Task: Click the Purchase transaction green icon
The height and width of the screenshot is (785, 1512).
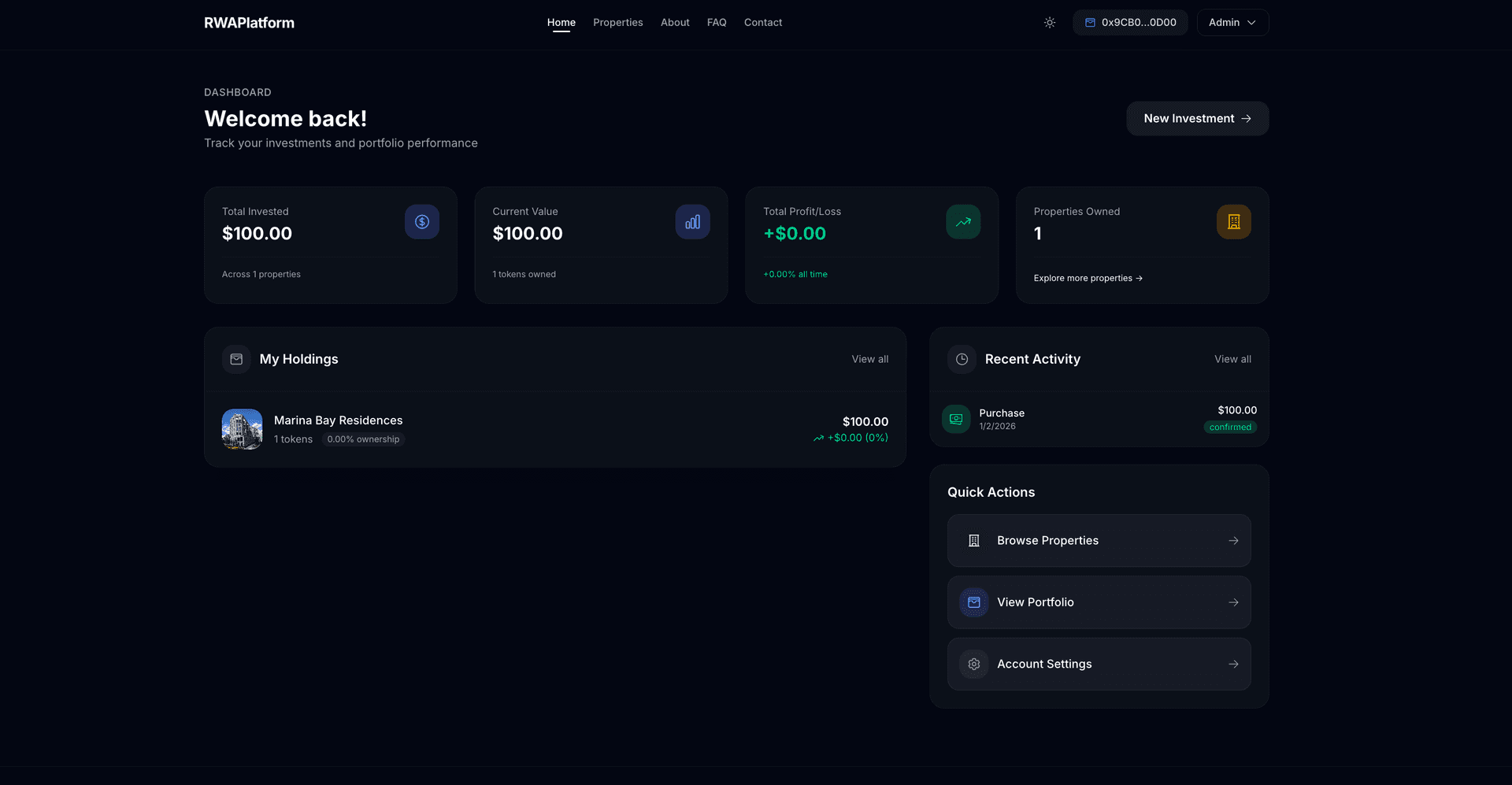Action: coord(956,419)
